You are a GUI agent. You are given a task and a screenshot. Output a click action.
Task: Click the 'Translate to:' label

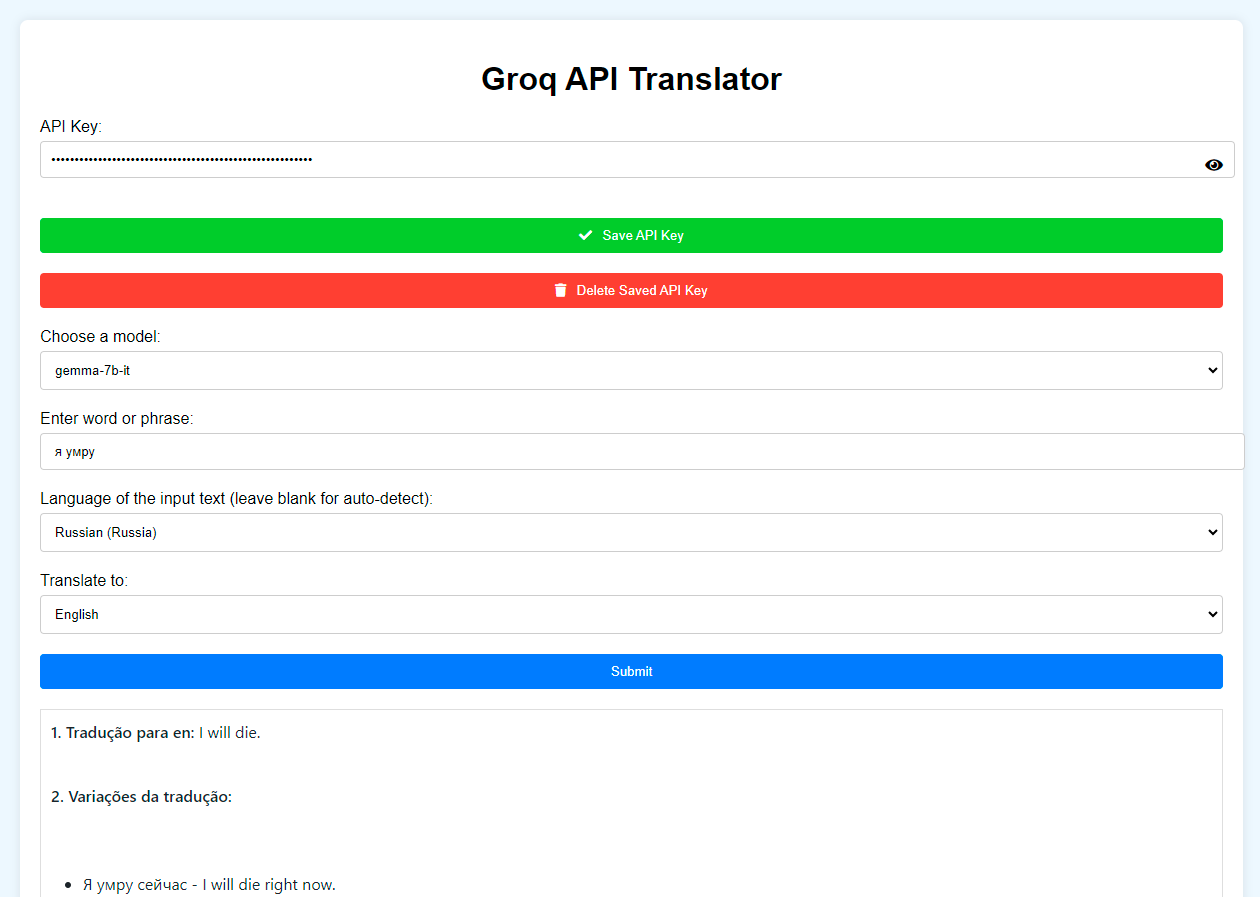pyautogui.click(x=84, y=580)
